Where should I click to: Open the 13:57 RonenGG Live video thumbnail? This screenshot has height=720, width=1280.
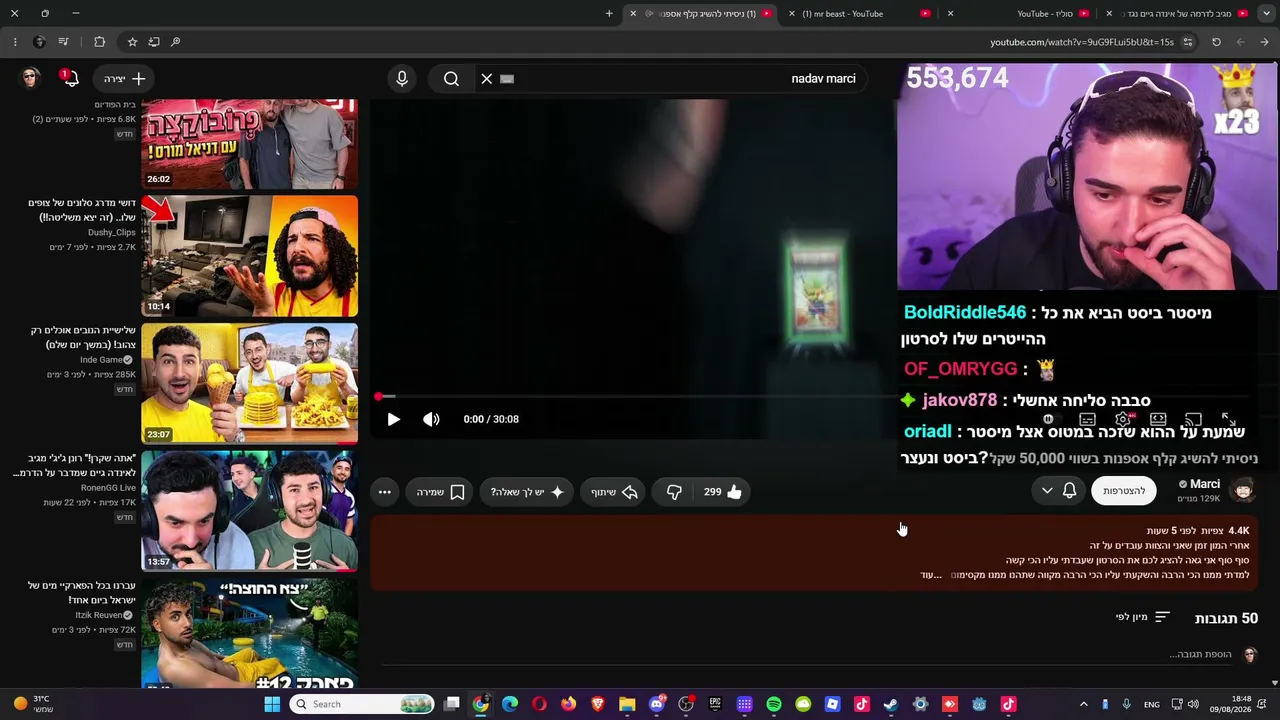[x=249, y=510]
